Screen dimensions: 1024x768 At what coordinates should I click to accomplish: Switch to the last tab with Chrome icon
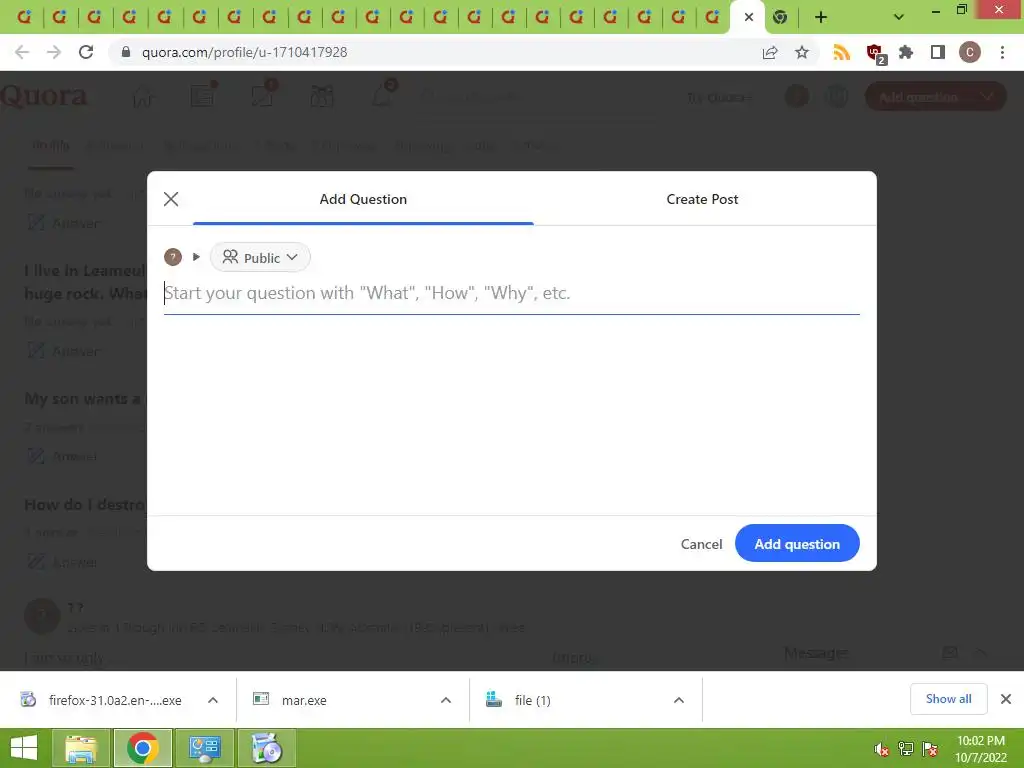(780, 17)
